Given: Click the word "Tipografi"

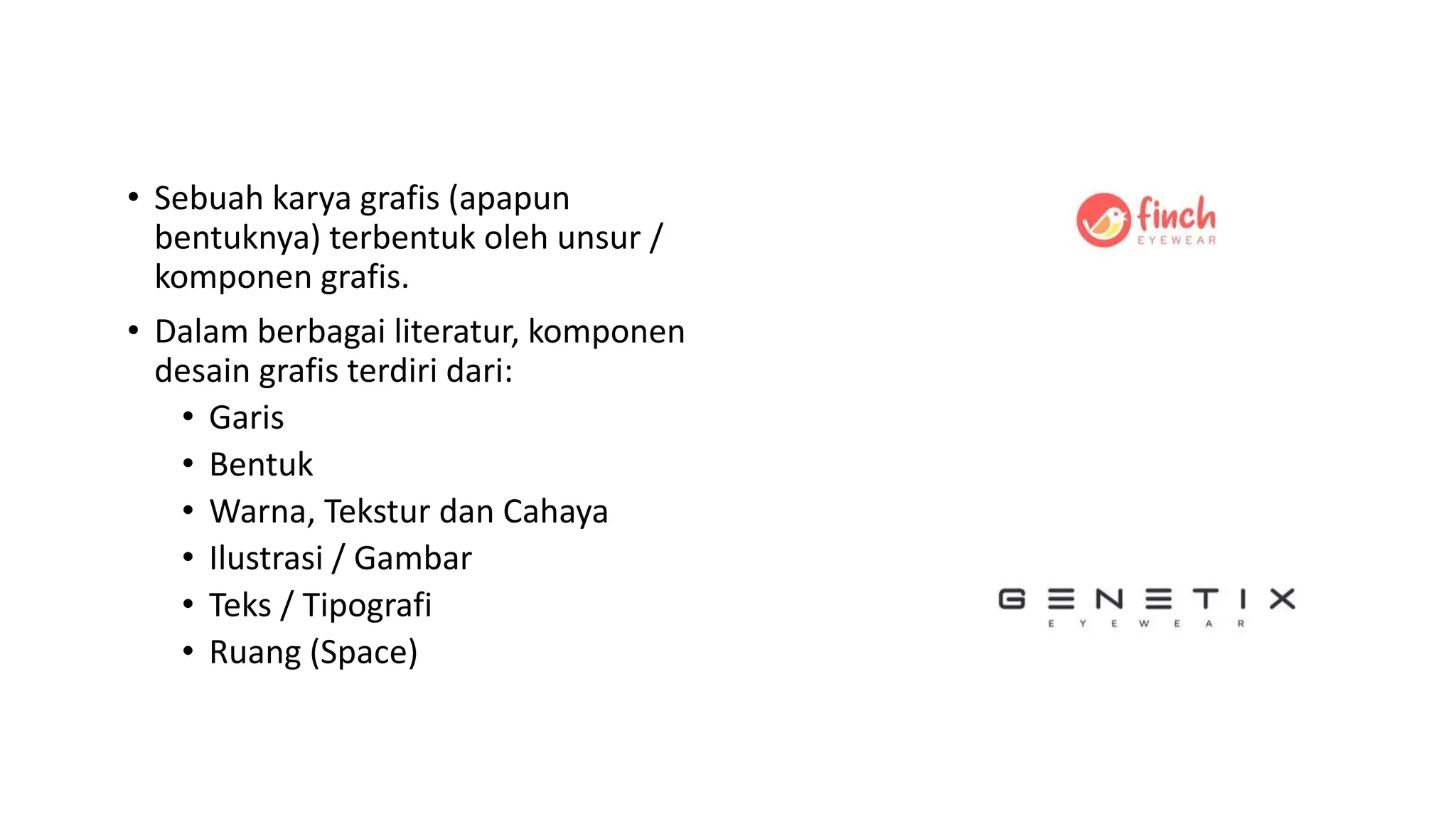Looking at the screenshot, I should [367, 606].
